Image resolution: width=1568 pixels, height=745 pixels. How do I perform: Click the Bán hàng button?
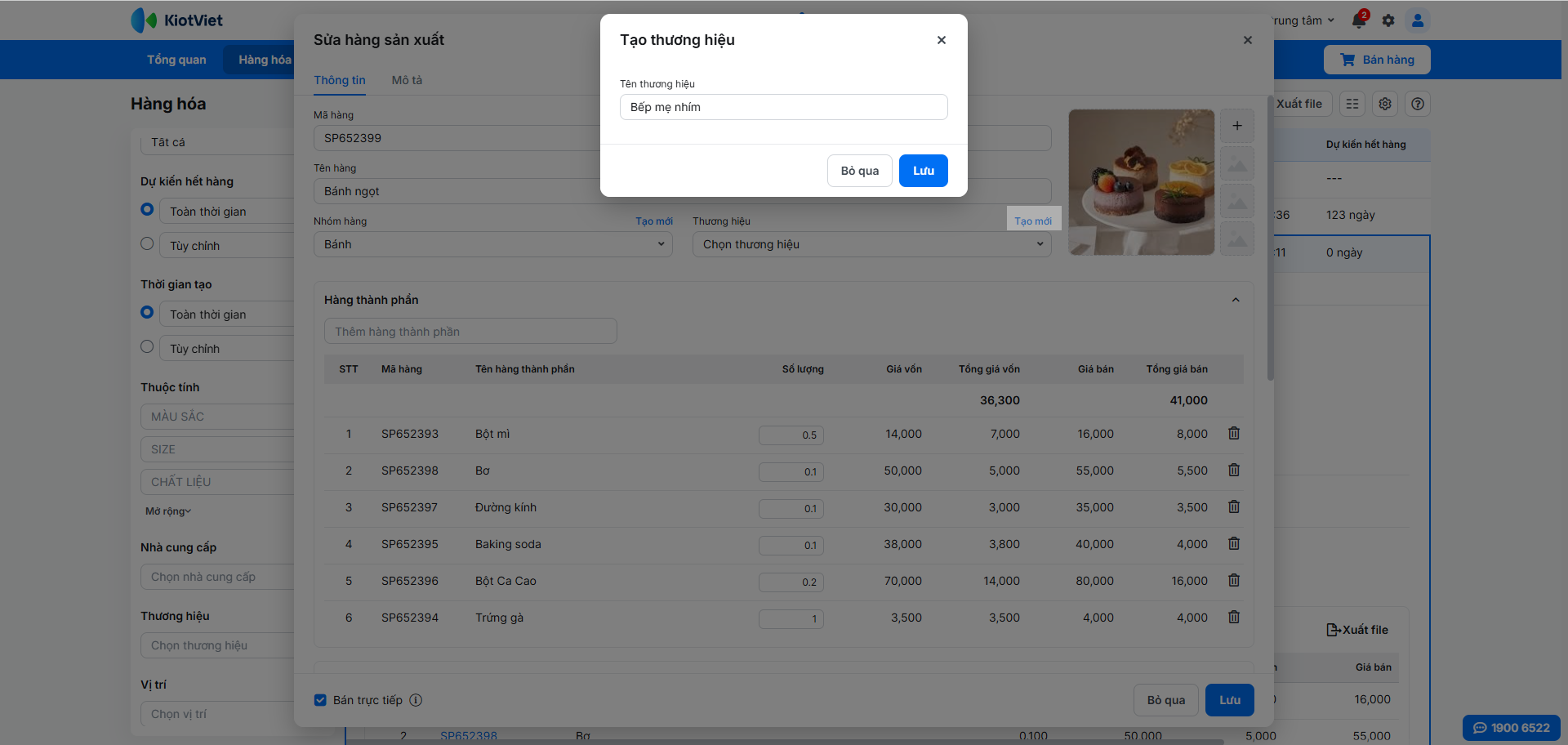click(x=1377, y=60)
